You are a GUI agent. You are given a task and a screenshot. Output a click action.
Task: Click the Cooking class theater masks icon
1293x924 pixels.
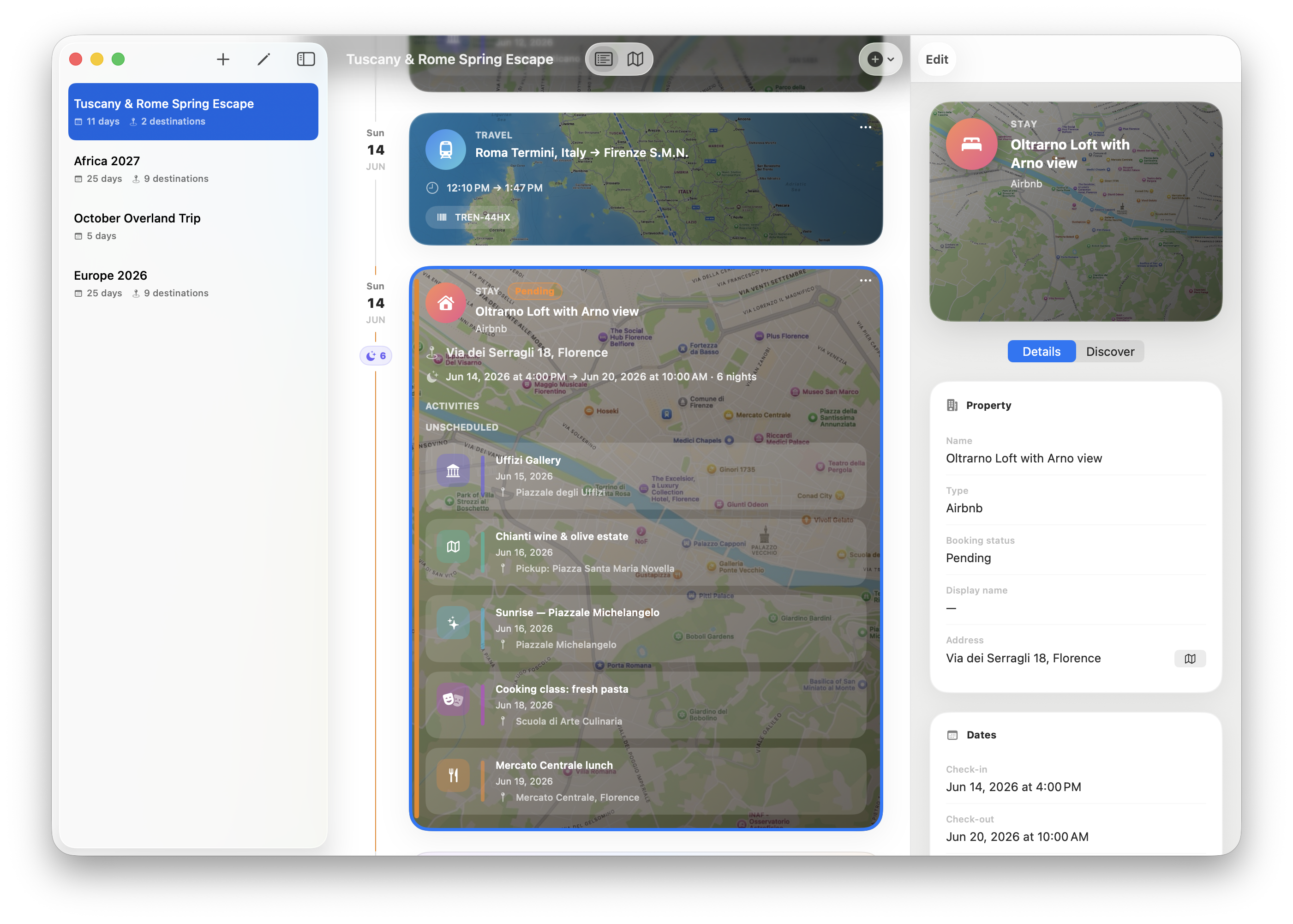453,699
